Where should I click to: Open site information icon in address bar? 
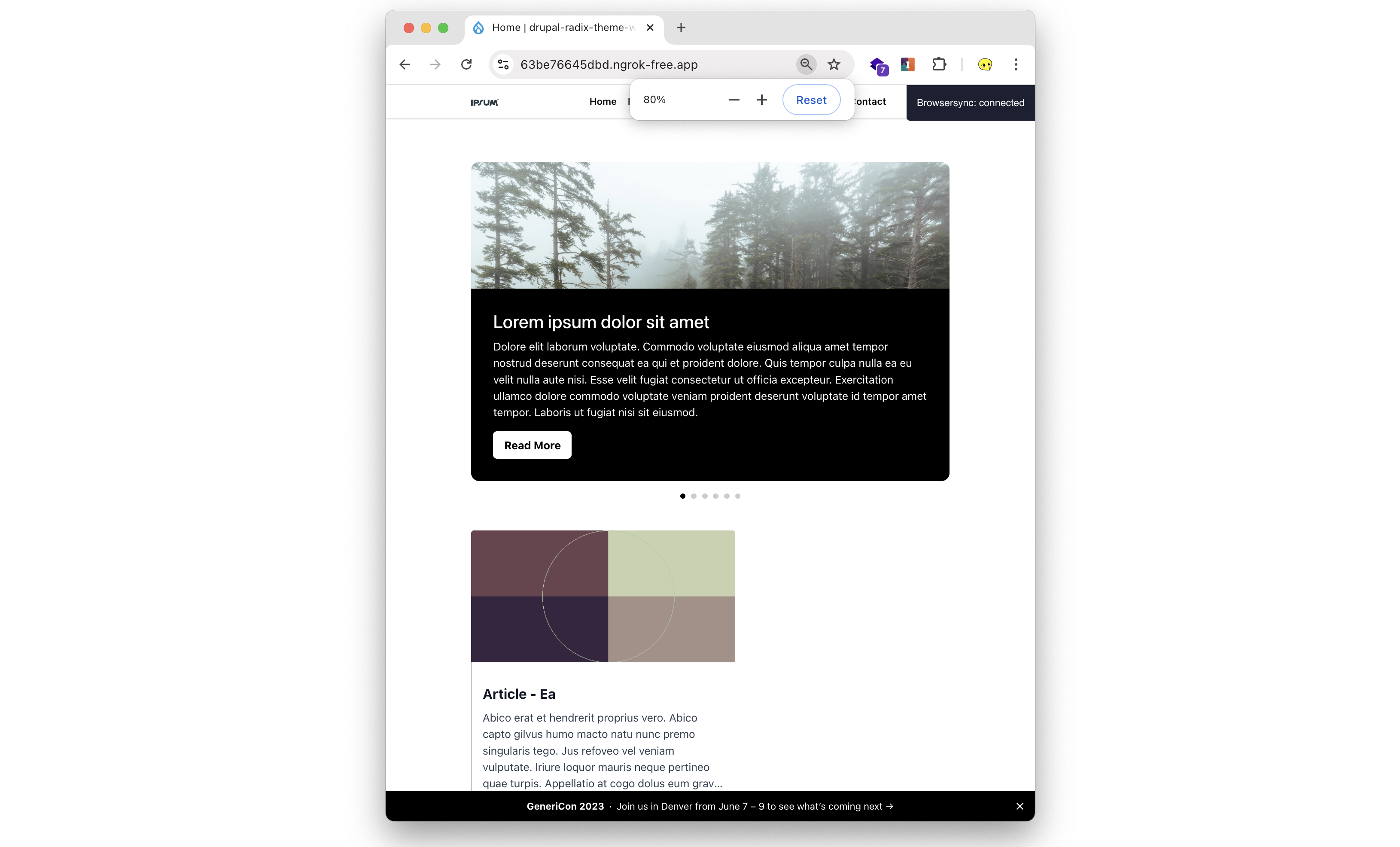point(503,65)
